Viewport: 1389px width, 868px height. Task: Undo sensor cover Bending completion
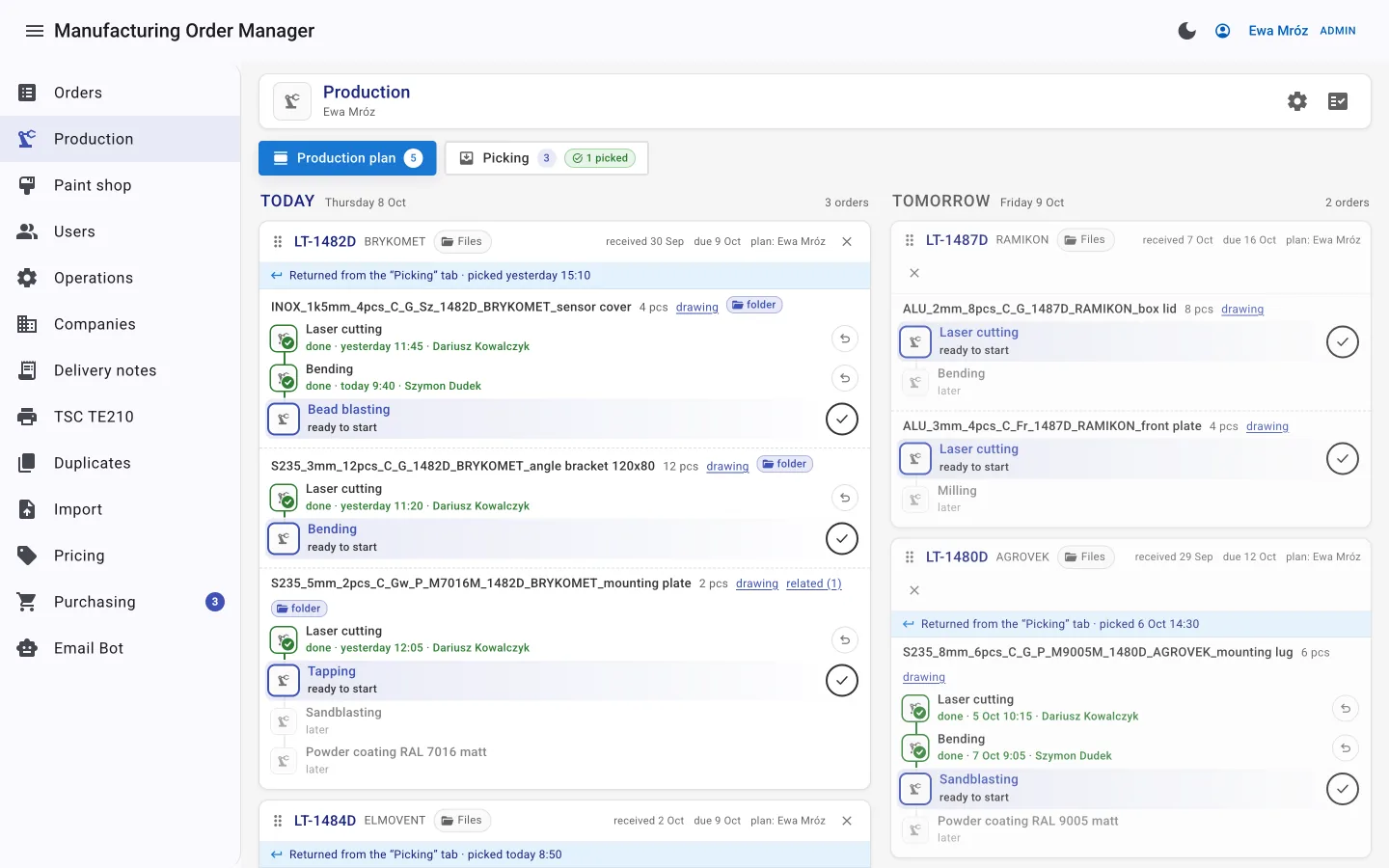coord(845,378)
